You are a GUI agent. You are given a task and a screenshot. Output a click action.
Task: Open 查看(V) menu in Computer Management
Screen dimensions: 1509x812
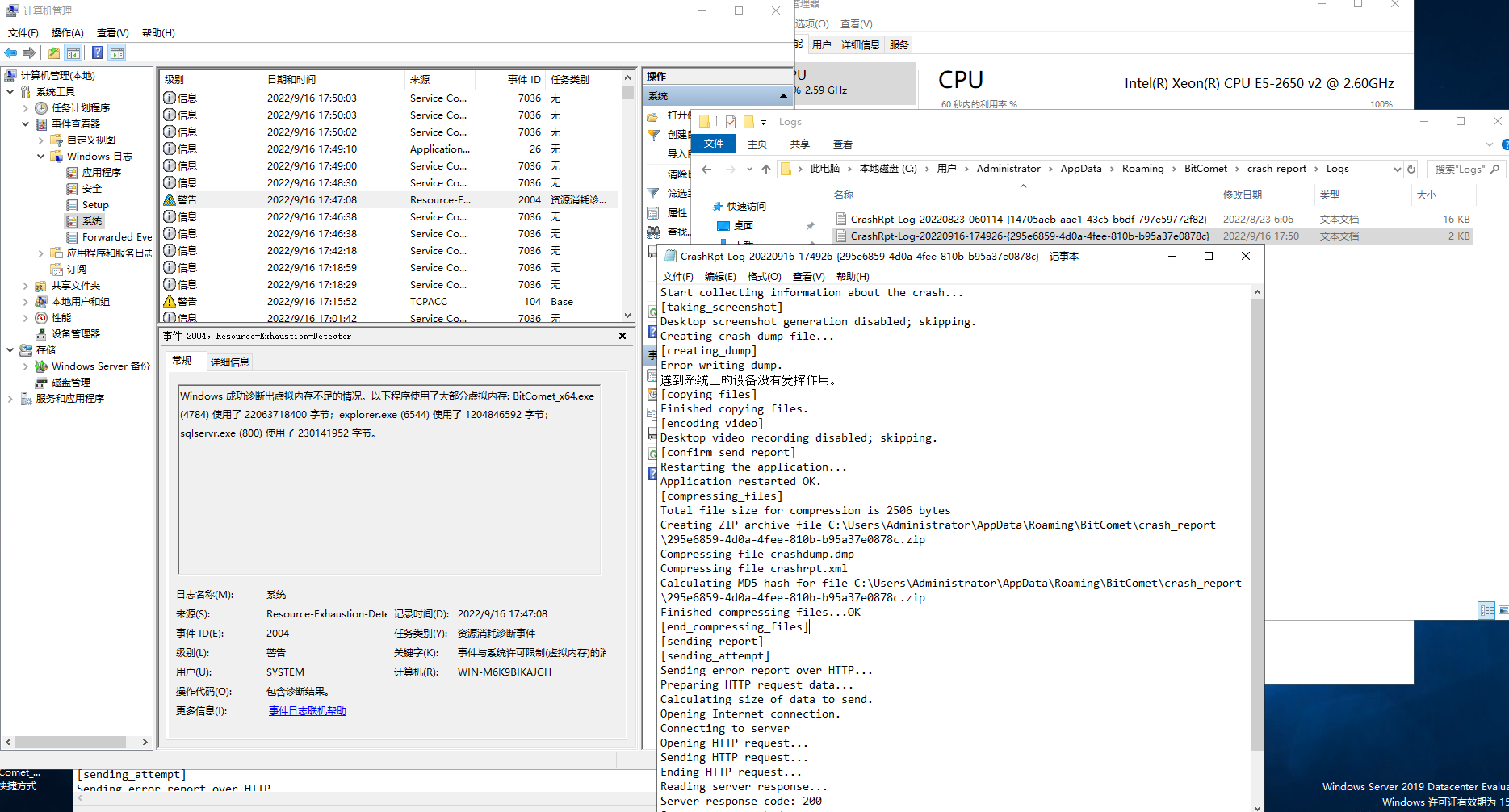coord(112,32)
